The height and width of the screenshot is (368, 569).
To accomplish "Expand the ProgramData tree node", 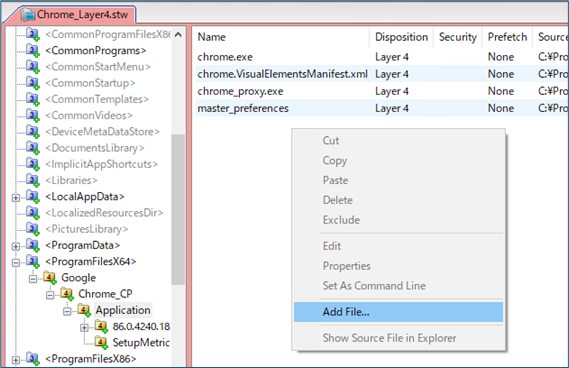I will pos(16,246).
